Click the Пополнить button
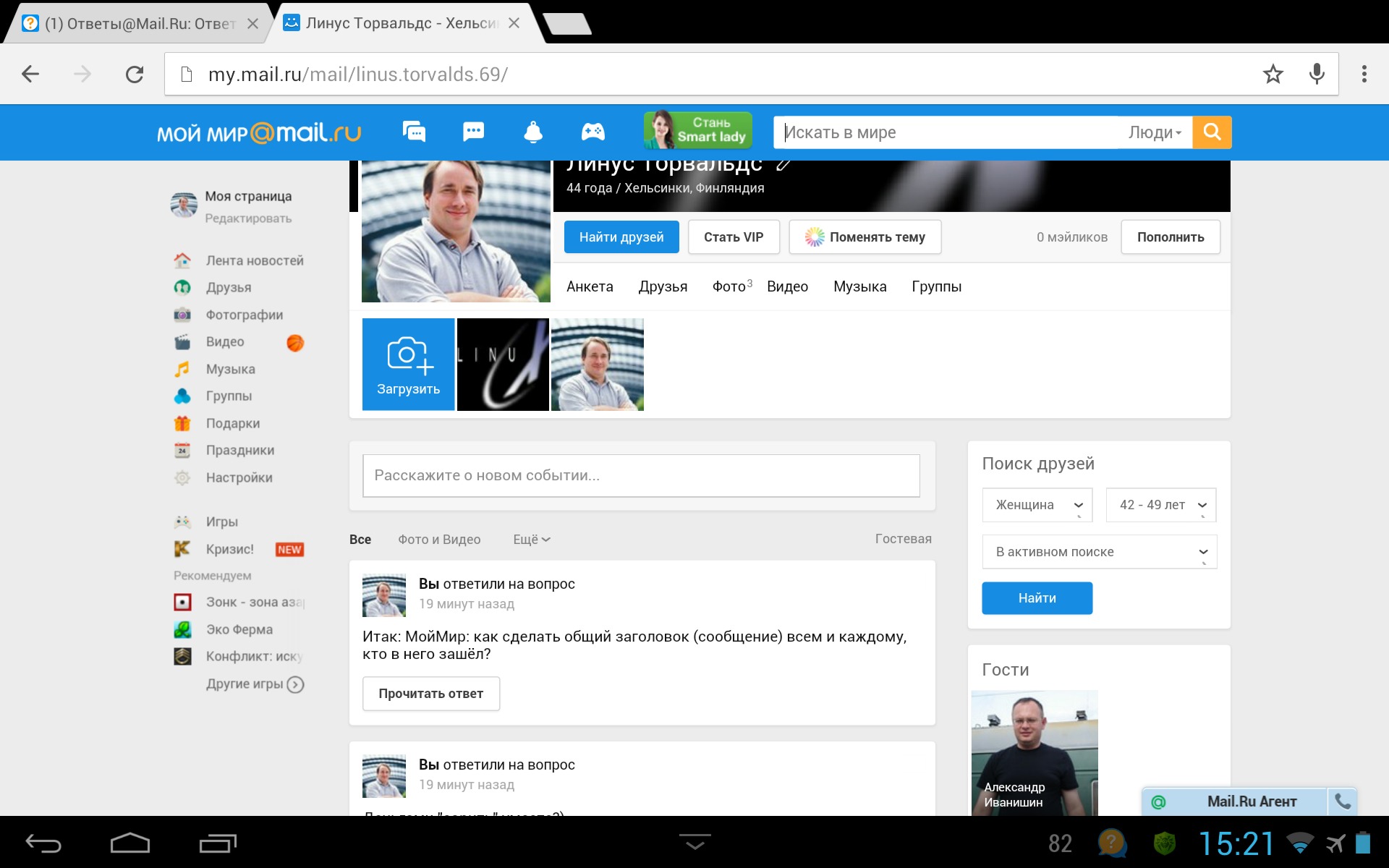Viewport: 1389px width, 868px height. (x=1171, y=237)
